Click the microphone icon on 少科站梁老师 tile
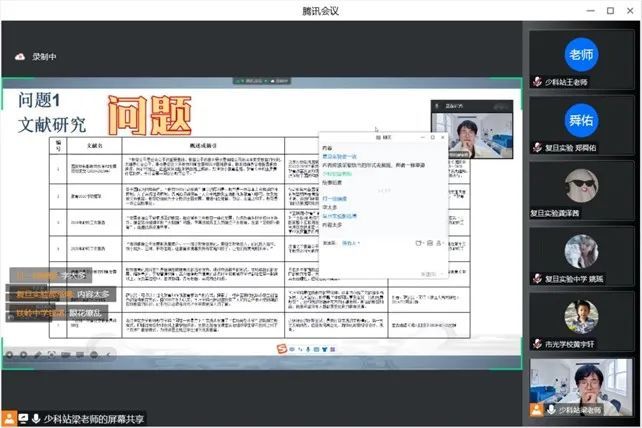The image size is (642, 428). [552, 409]
